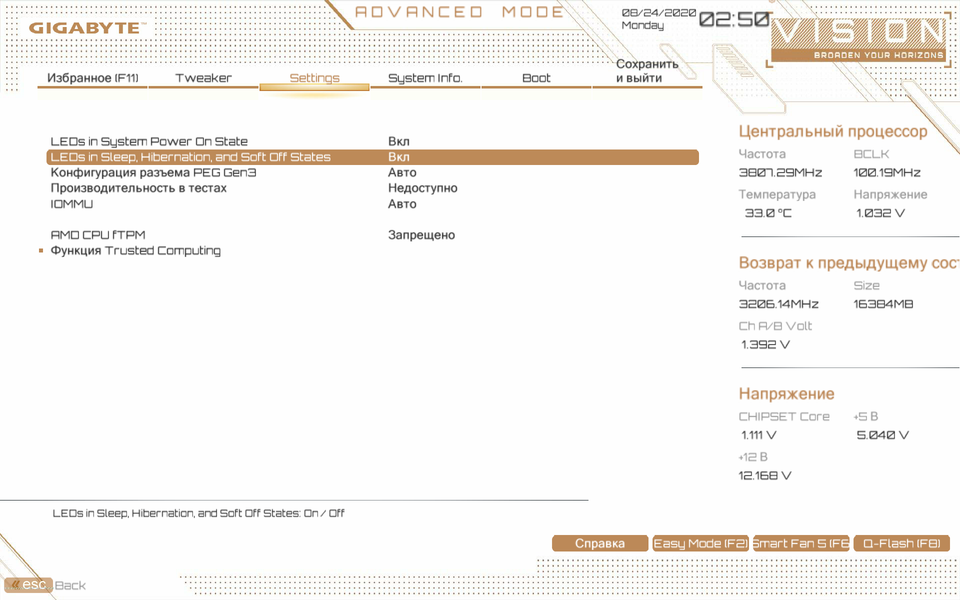This screenshot has width=960, height=600.
Task: Open Smart Fan 5 (F6) button
Action: [x=801, y=544]
